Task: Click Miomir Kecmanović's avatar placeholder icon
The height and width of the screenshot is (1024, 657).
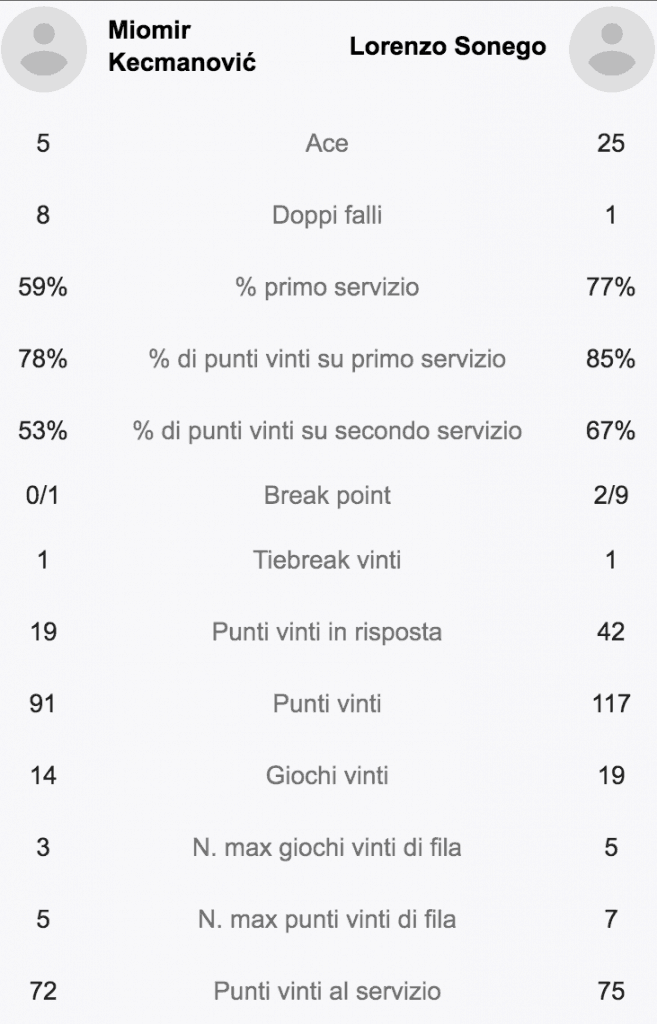Action: click(x=44, y=49)
